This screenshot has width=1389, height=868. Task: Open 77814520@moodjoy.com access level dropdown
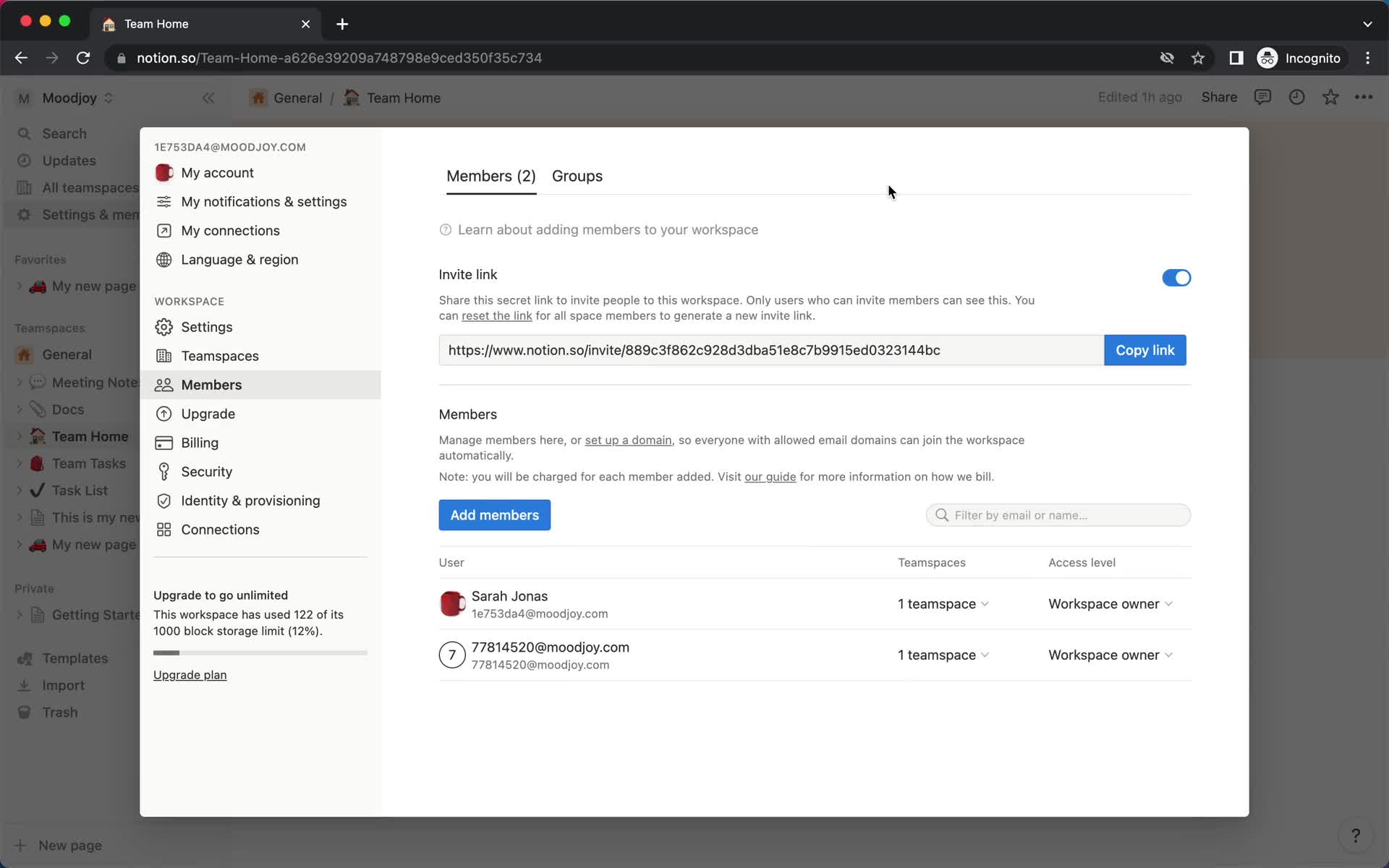[1110, 655]
